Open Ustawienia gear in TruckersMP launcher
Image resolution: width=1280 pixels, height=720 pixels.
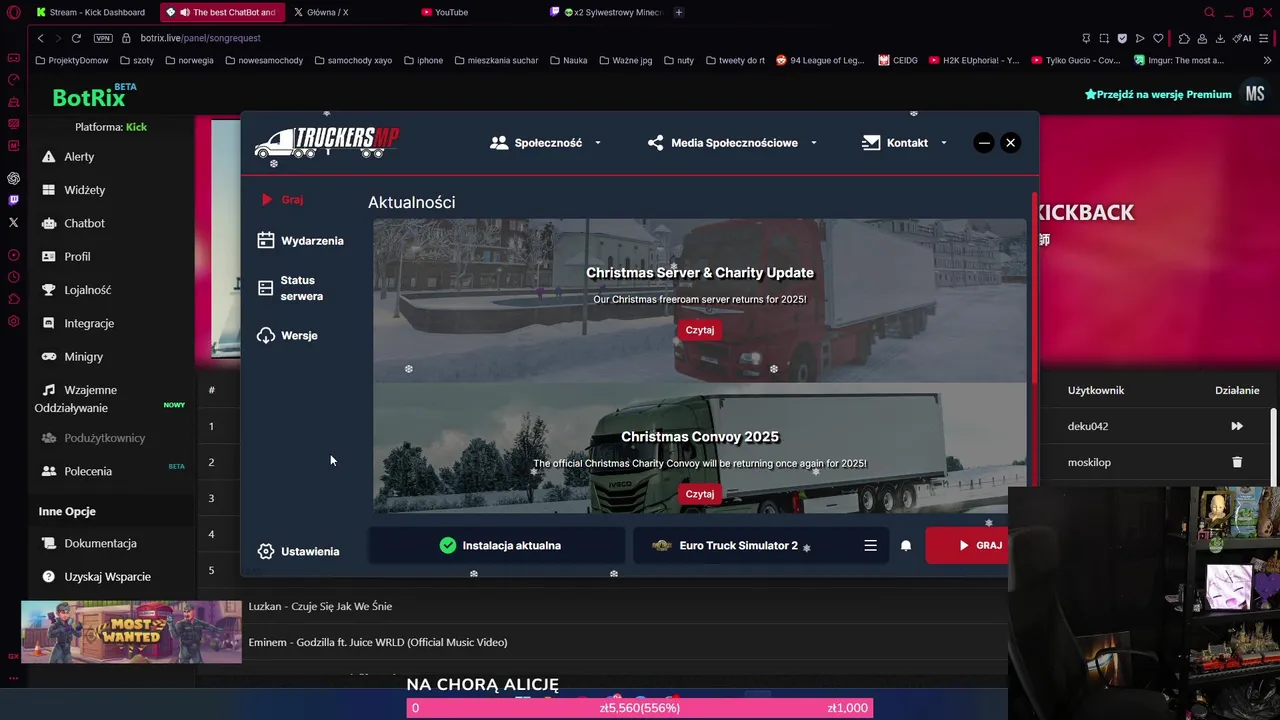(298, 551)
